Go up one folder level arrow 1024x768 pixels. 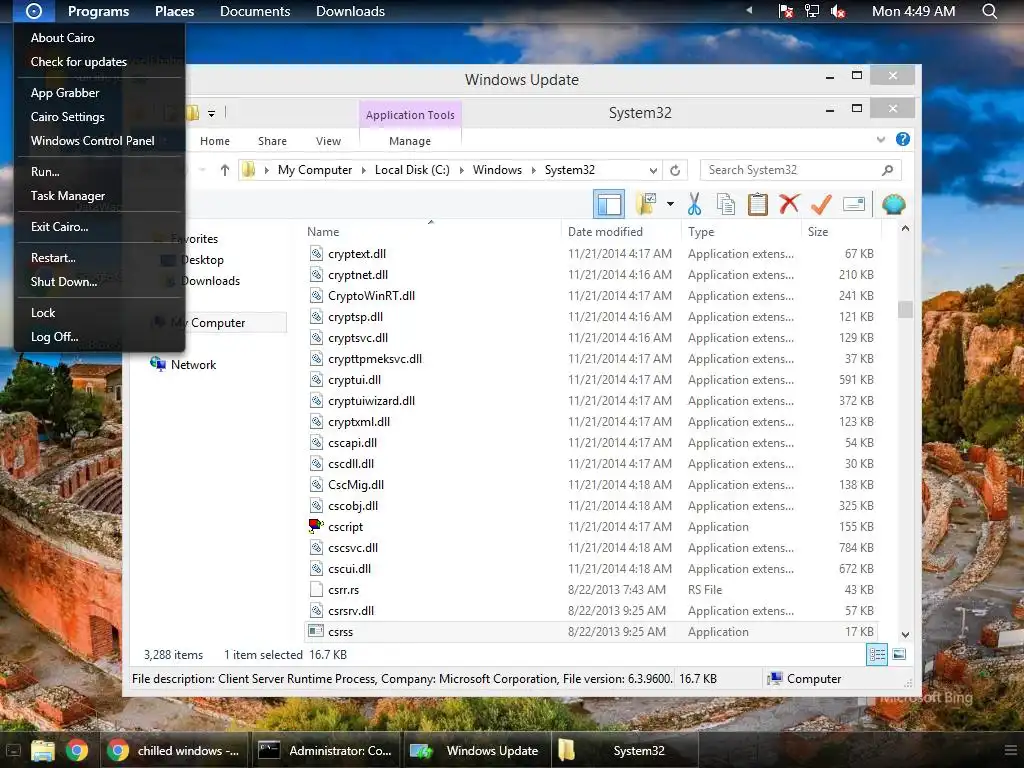[x=225, y=170]
